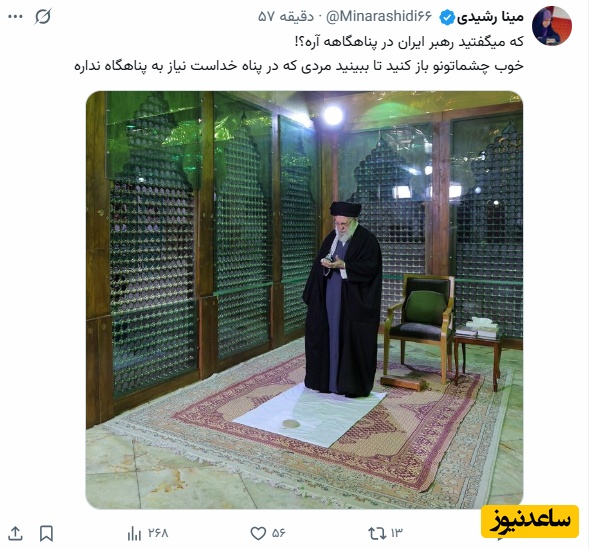Open the attached shrine photo

coord(304,300)
